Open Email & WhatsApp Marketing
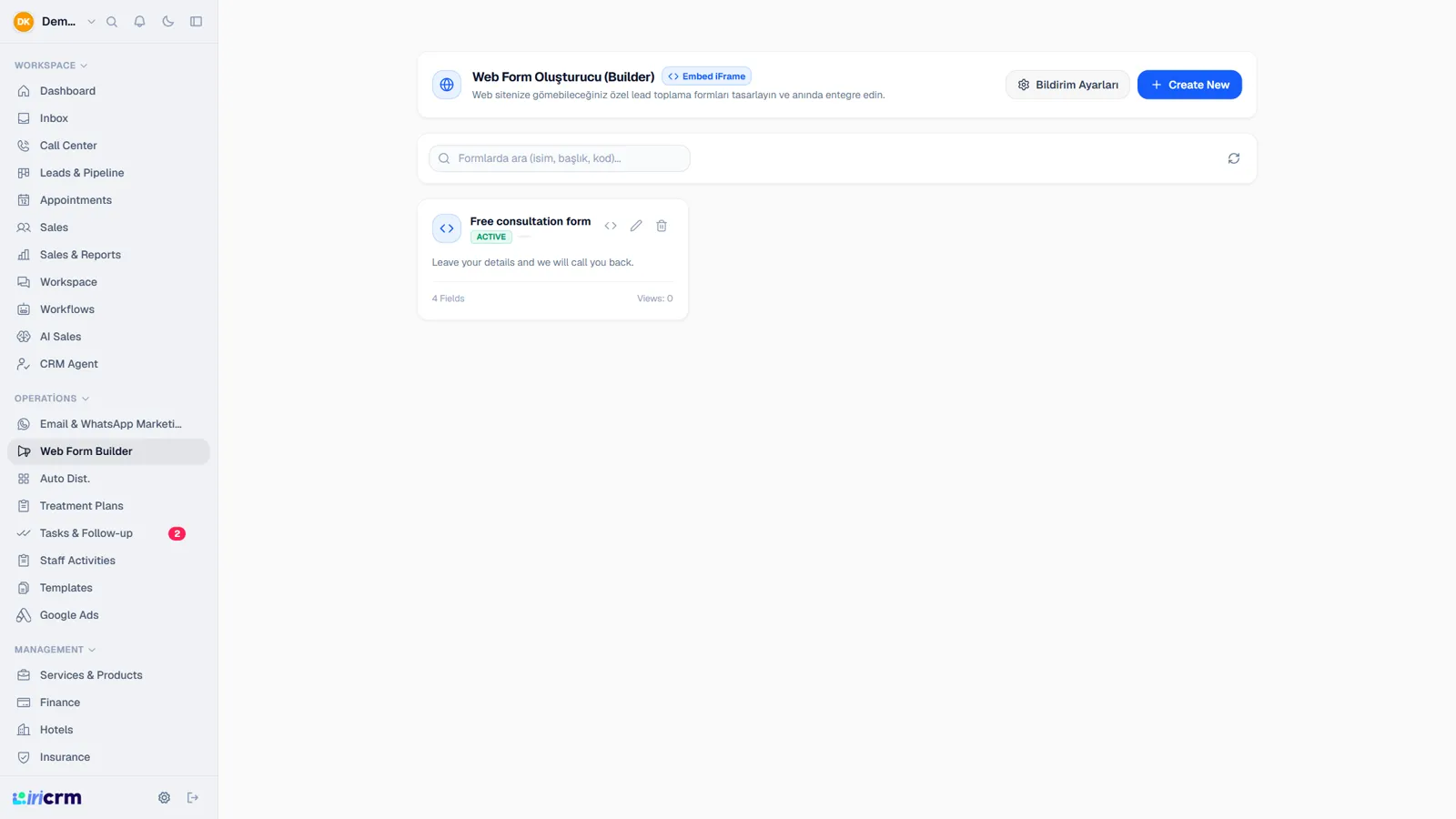This screenshot has height=819, width=1456. (108, 424)
